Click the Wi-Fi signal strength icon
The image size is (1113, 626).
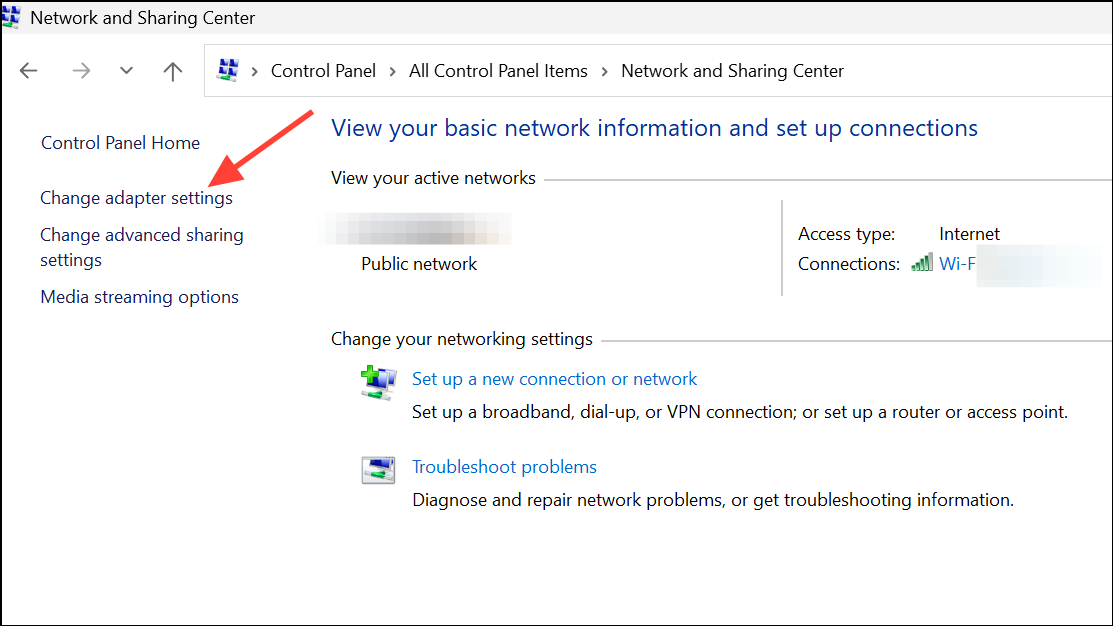pyautogui.click(x=921, y=262)
